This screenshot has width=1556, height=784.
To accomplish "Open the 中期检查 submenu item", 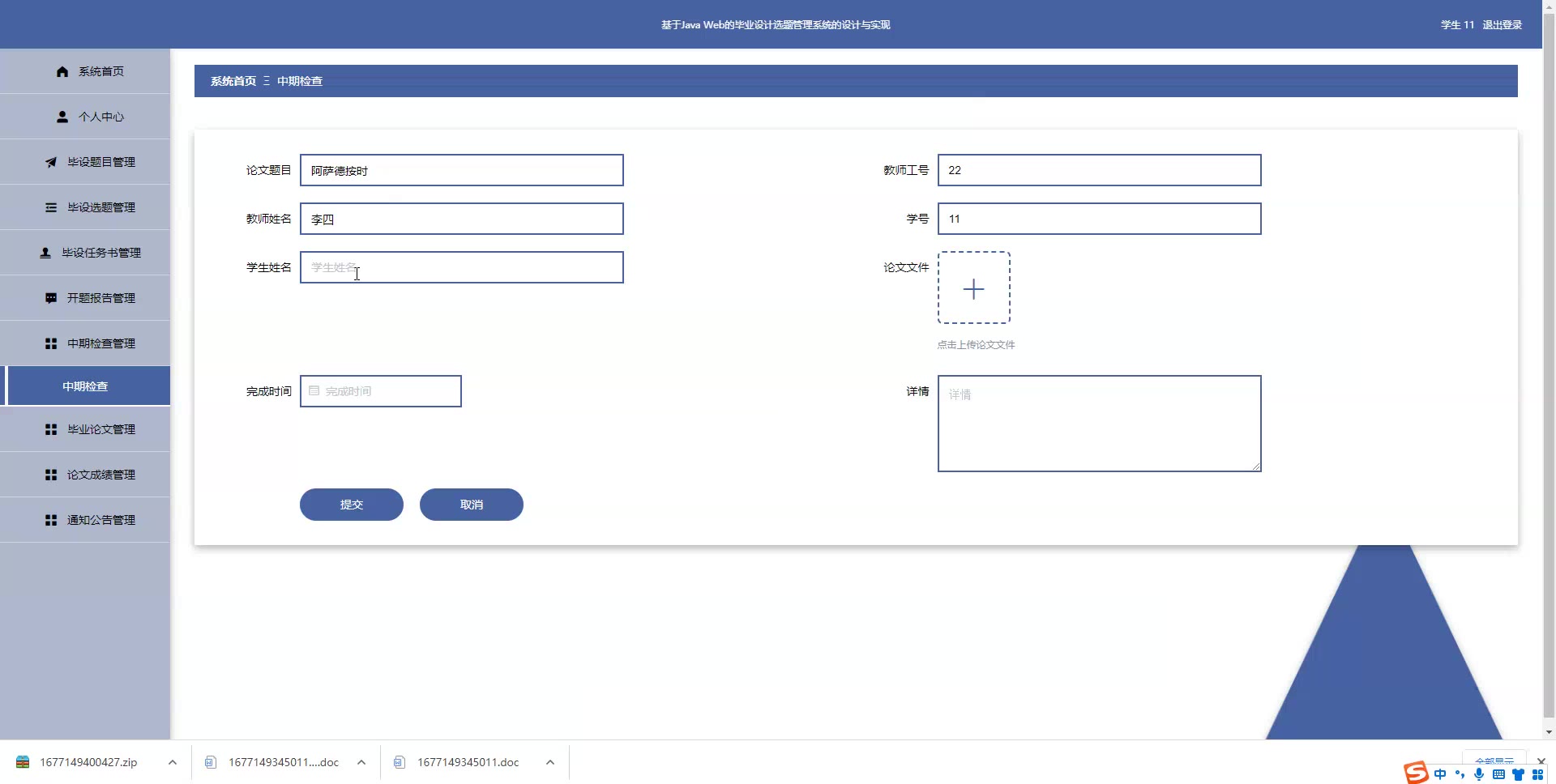I will pyautogui.click(x=85, y=386).
